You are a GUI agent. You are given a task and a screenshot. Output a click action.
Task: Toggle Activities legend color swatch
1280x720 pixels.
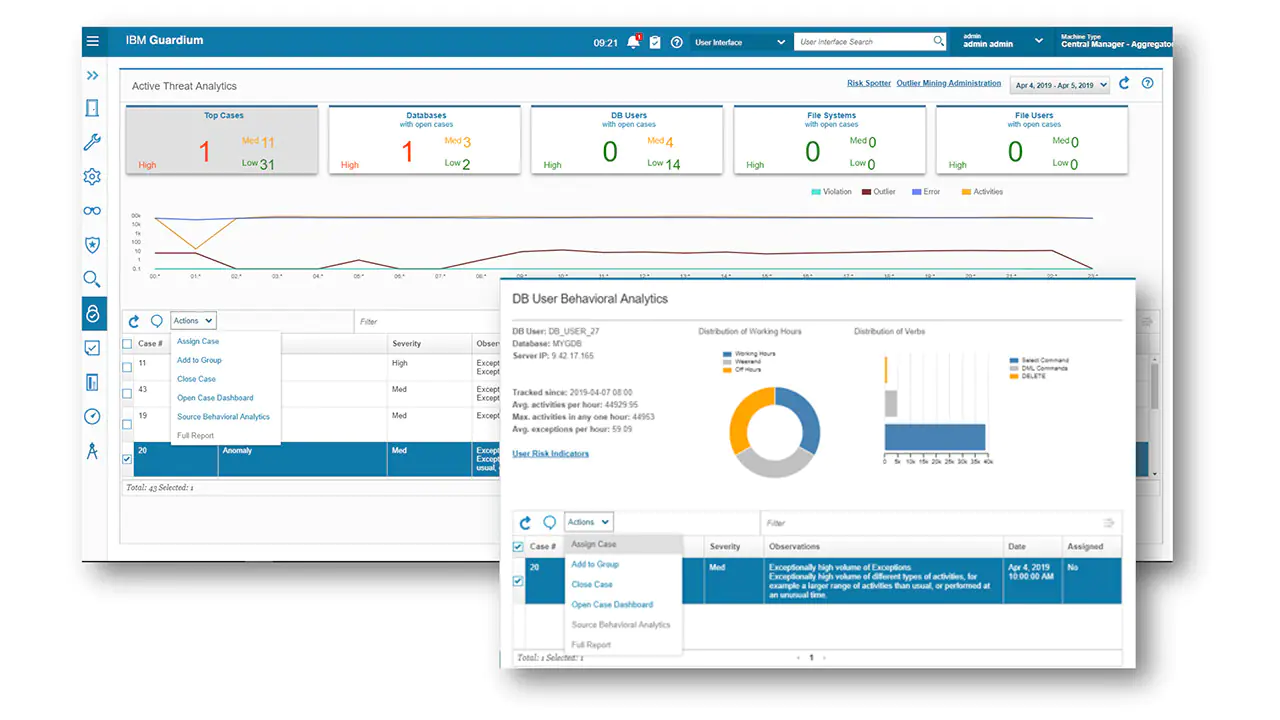click(x=966, y=192)
